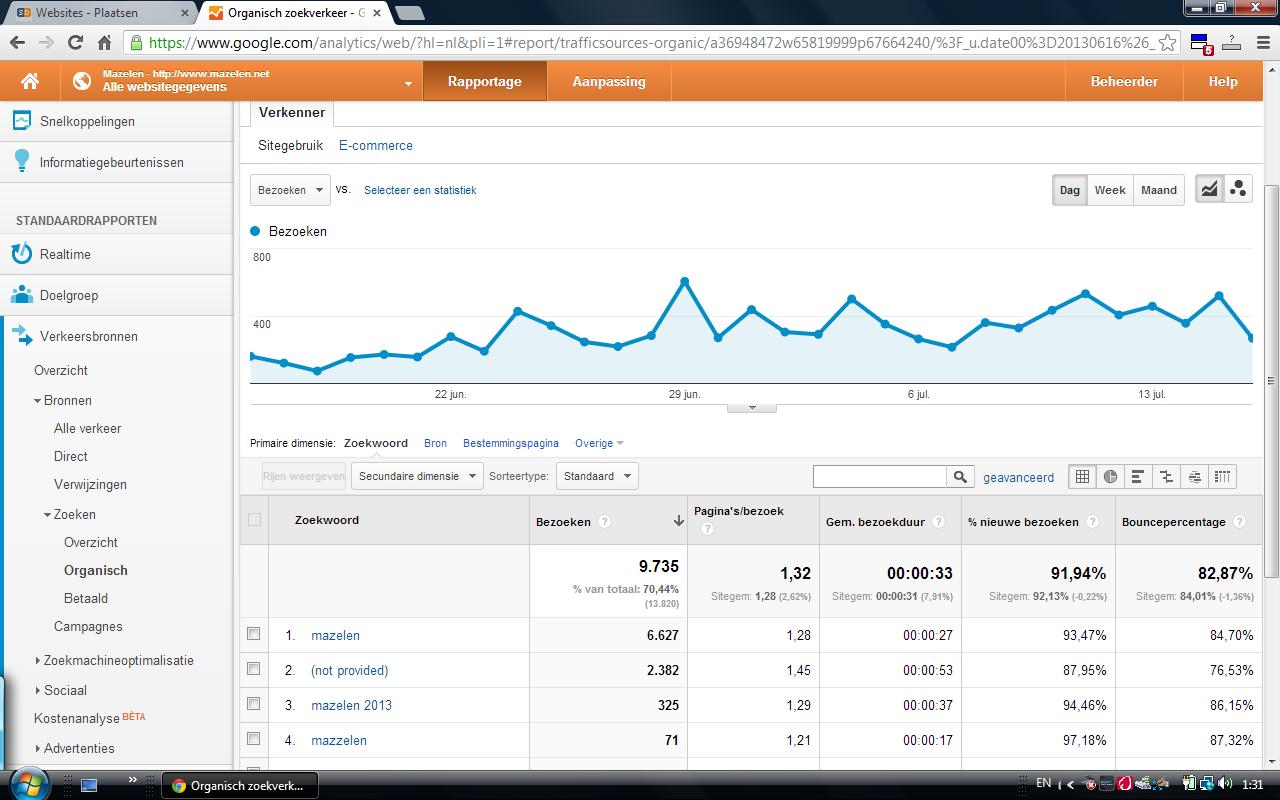Tick checkbox for mazelen row
Image resolution: width=1280 pixels, height=800 pixels.
[253, 634]
